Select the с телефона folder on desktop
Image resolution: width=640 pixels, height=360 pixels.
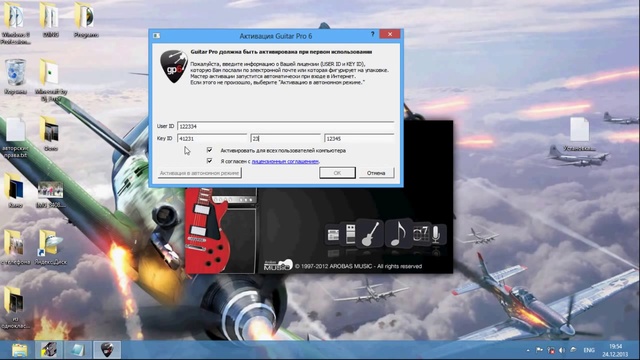click(x=16, y=247)
